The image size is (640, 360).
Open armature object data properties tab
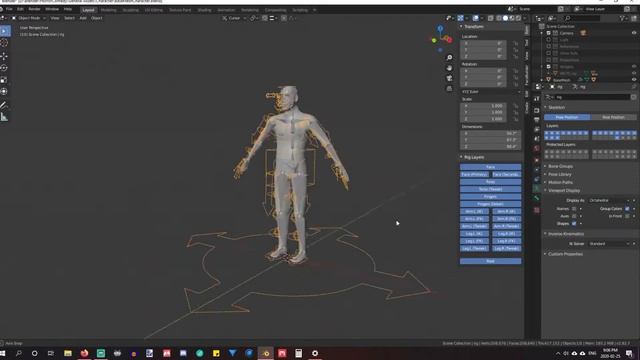537,189
